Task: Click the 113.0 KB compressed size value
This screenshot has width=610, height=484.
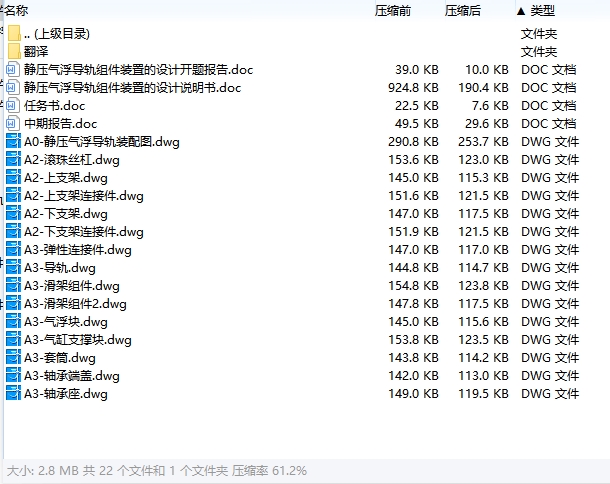Action: 483,375
